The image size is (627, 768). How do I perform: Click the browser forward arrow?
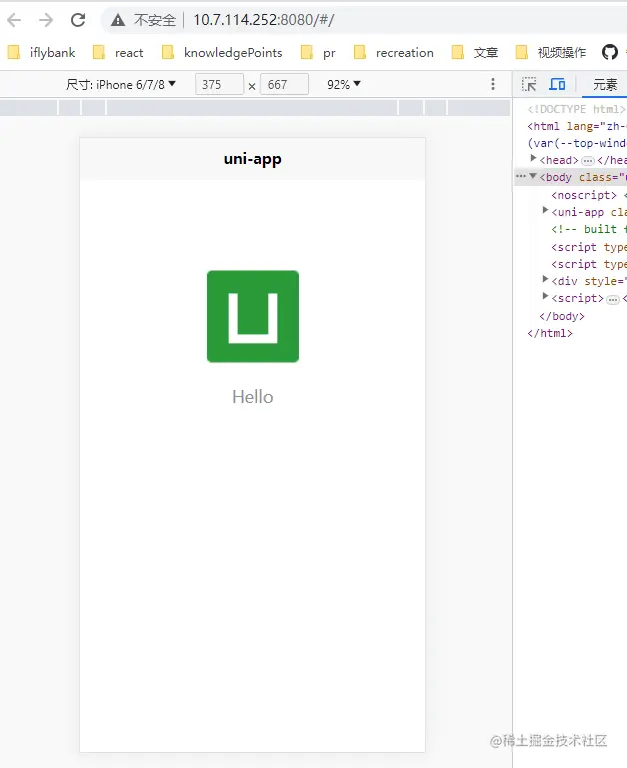(46, 20)
